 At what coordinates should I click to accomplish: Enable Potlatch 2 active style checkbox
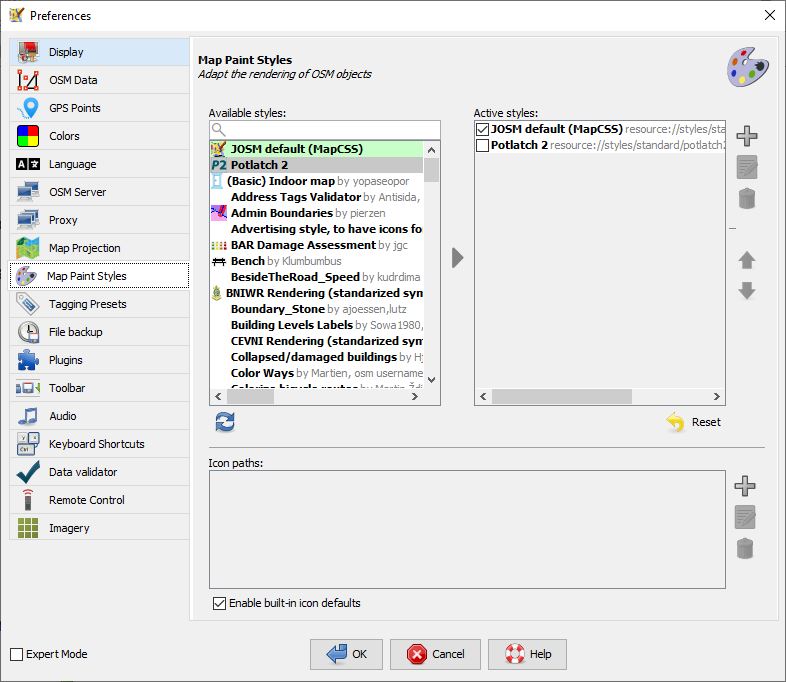click(482, 145)
